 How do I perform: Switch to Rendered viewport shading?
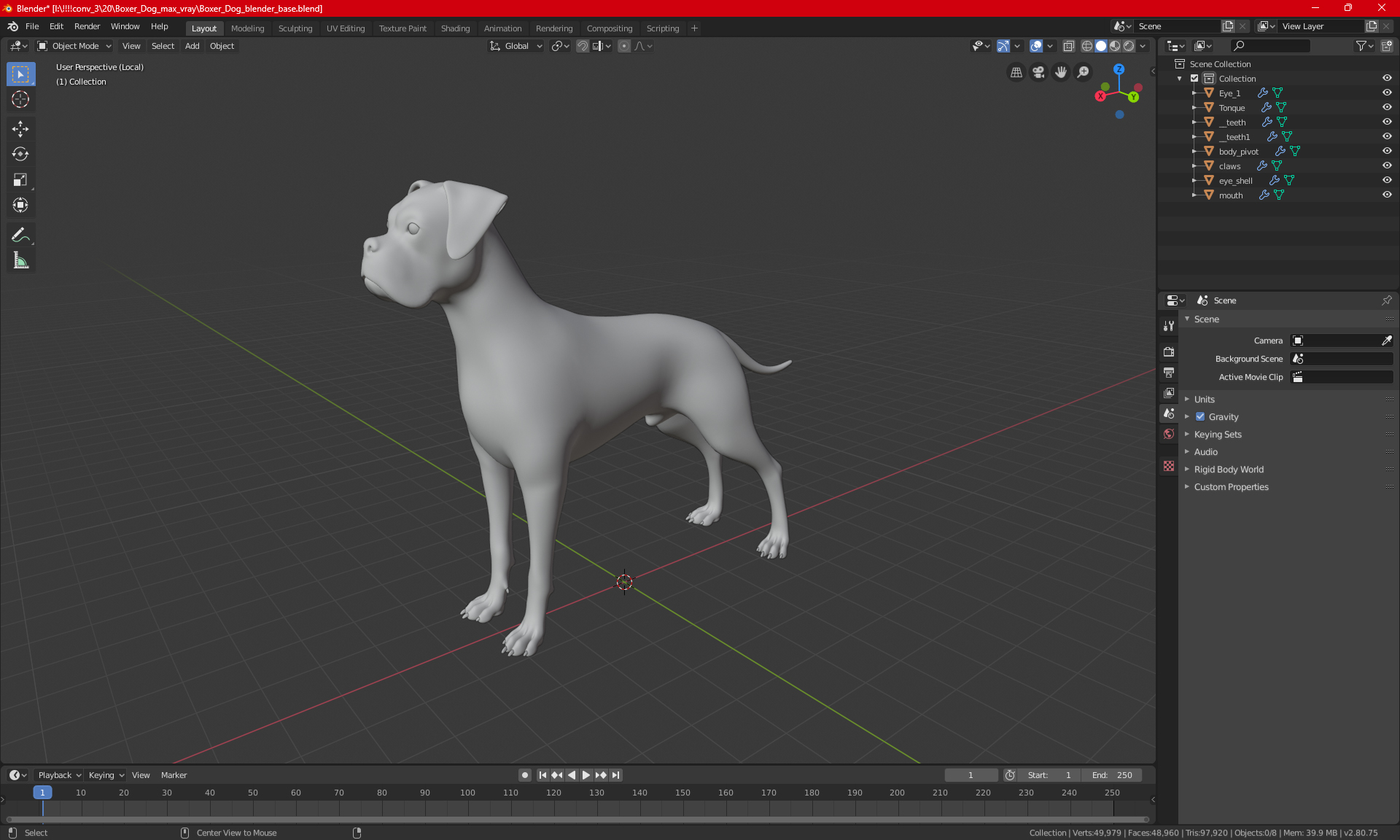pos(1129,46)
